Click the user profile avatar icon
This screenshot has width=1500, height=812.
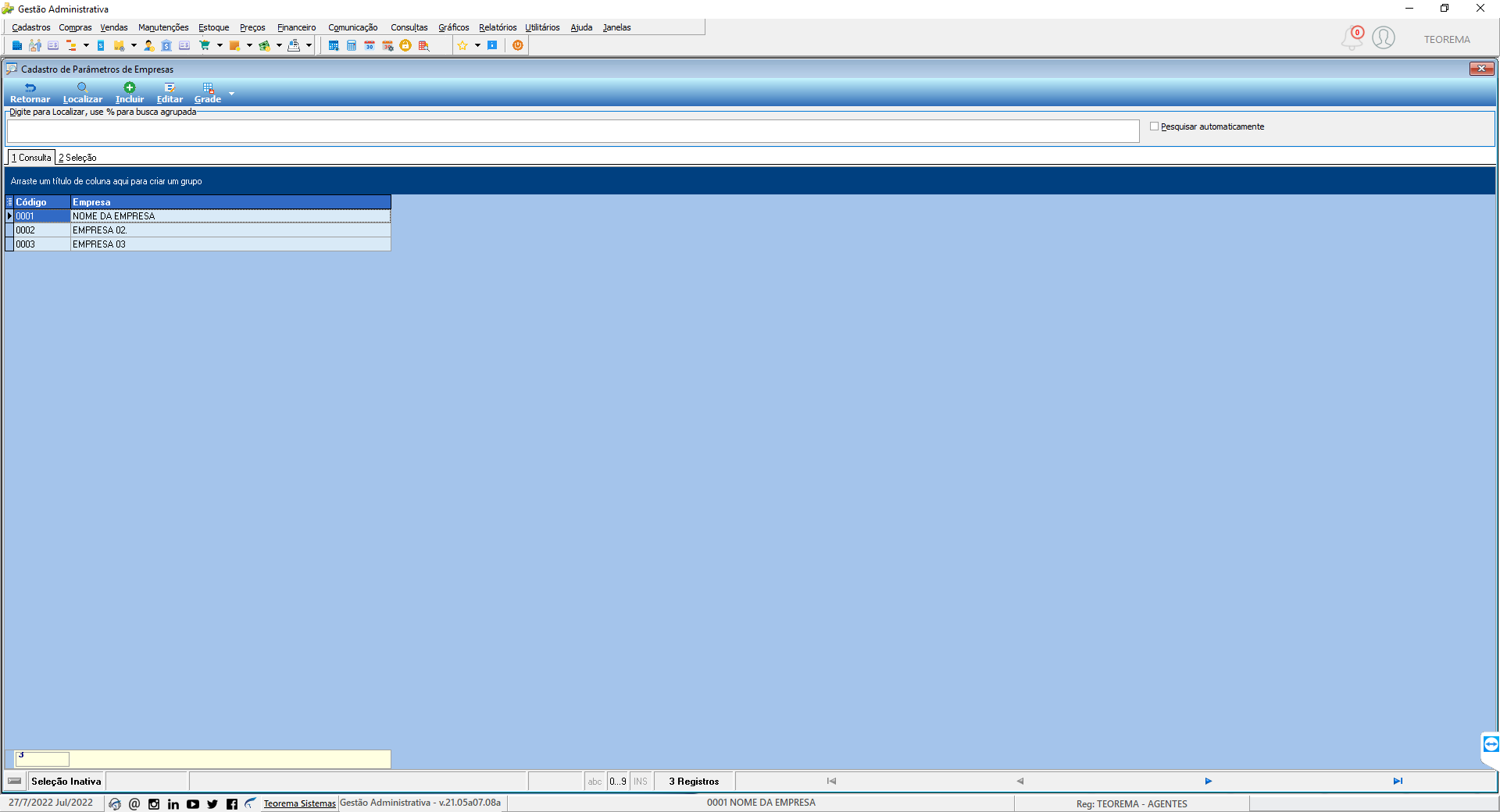point(1384,37)
